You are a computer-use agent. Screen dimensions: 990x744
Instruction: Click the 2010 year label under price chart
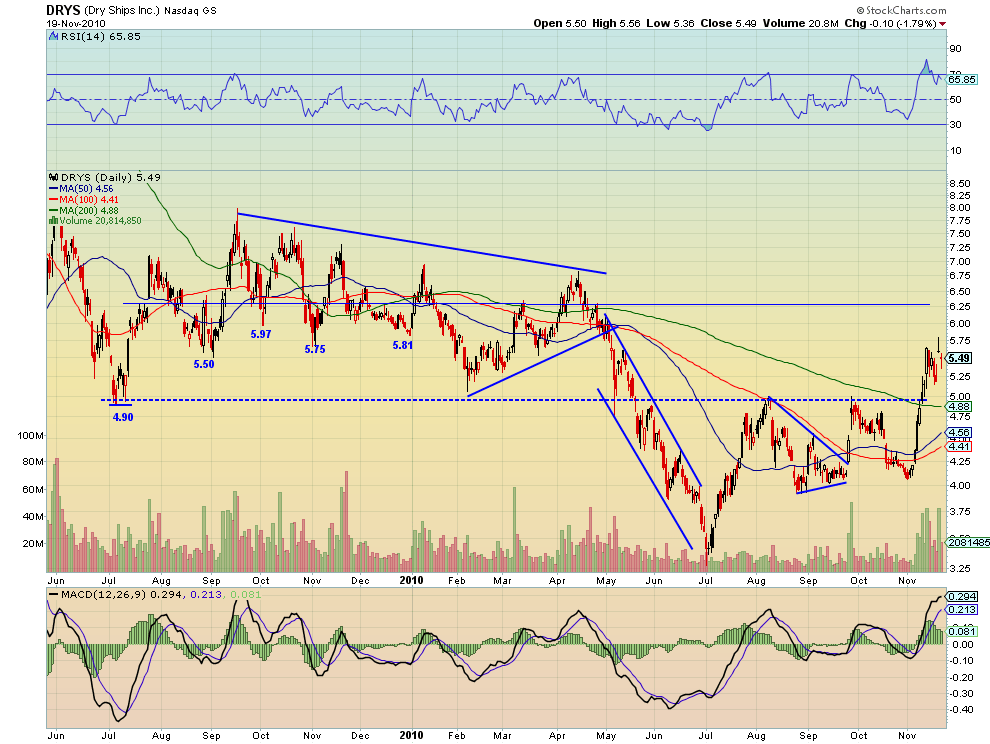tap(412, 580)
